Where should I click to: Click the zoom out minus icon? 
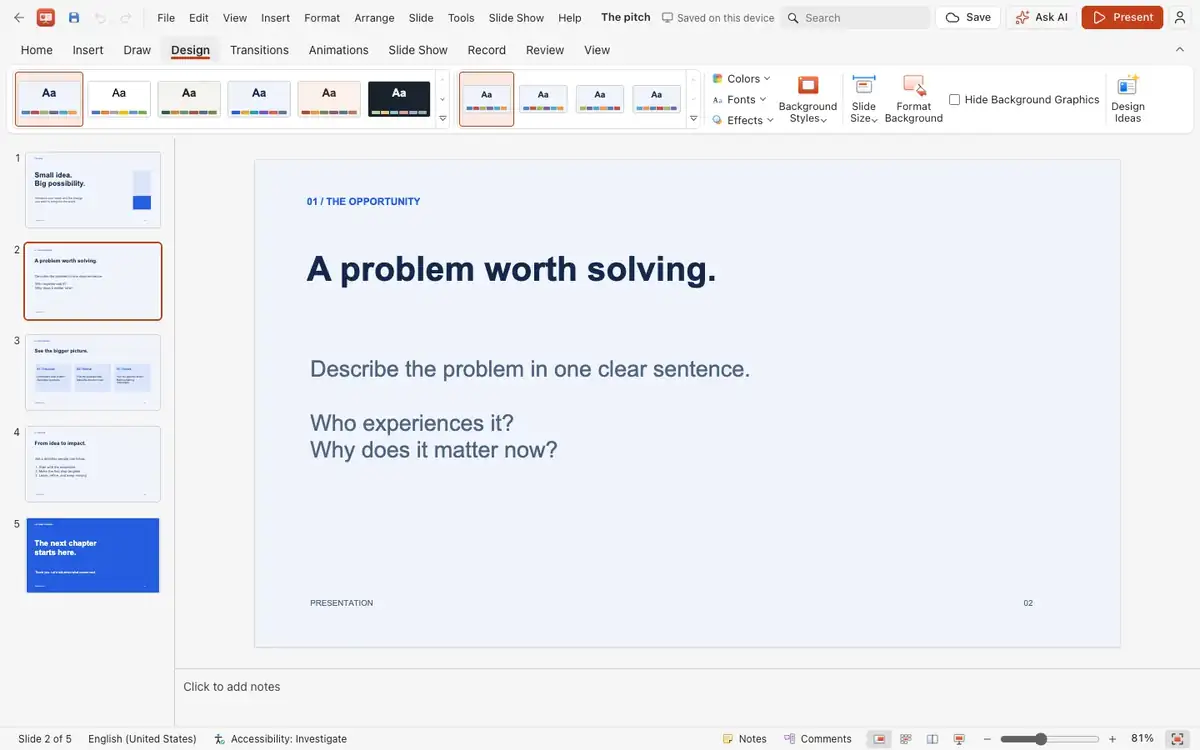click(988, 739)
